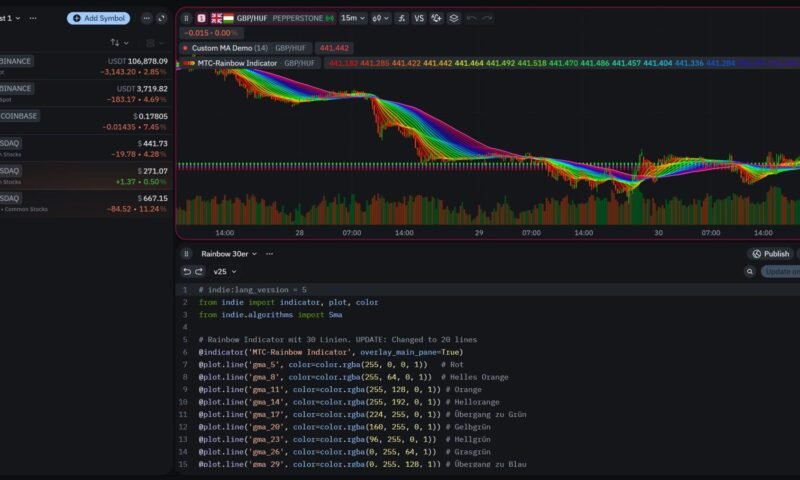Click the MTC-Rainbow Indicator legend label
The height and width of the screenshot is (480, 800).
(237, 63)
